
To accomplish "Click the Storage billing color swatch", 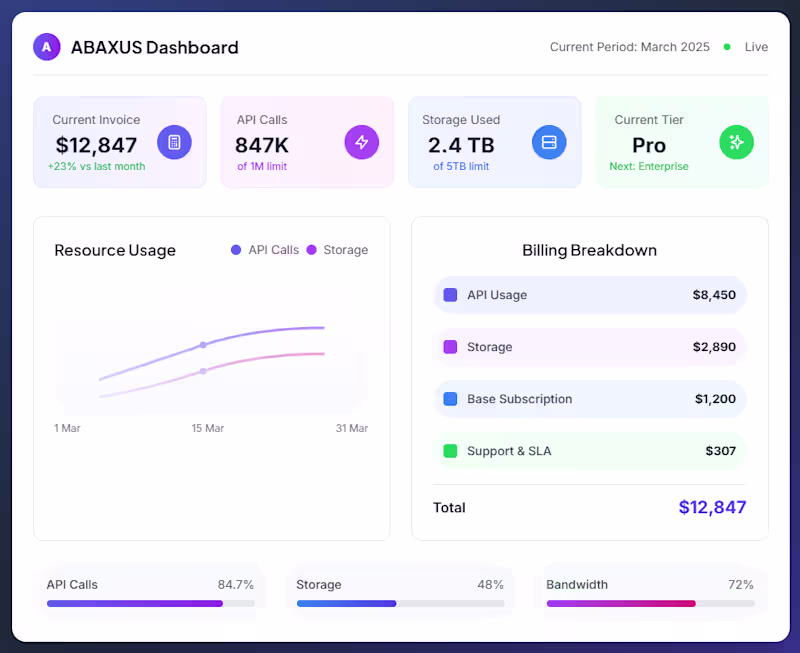I will click(450, 347).
